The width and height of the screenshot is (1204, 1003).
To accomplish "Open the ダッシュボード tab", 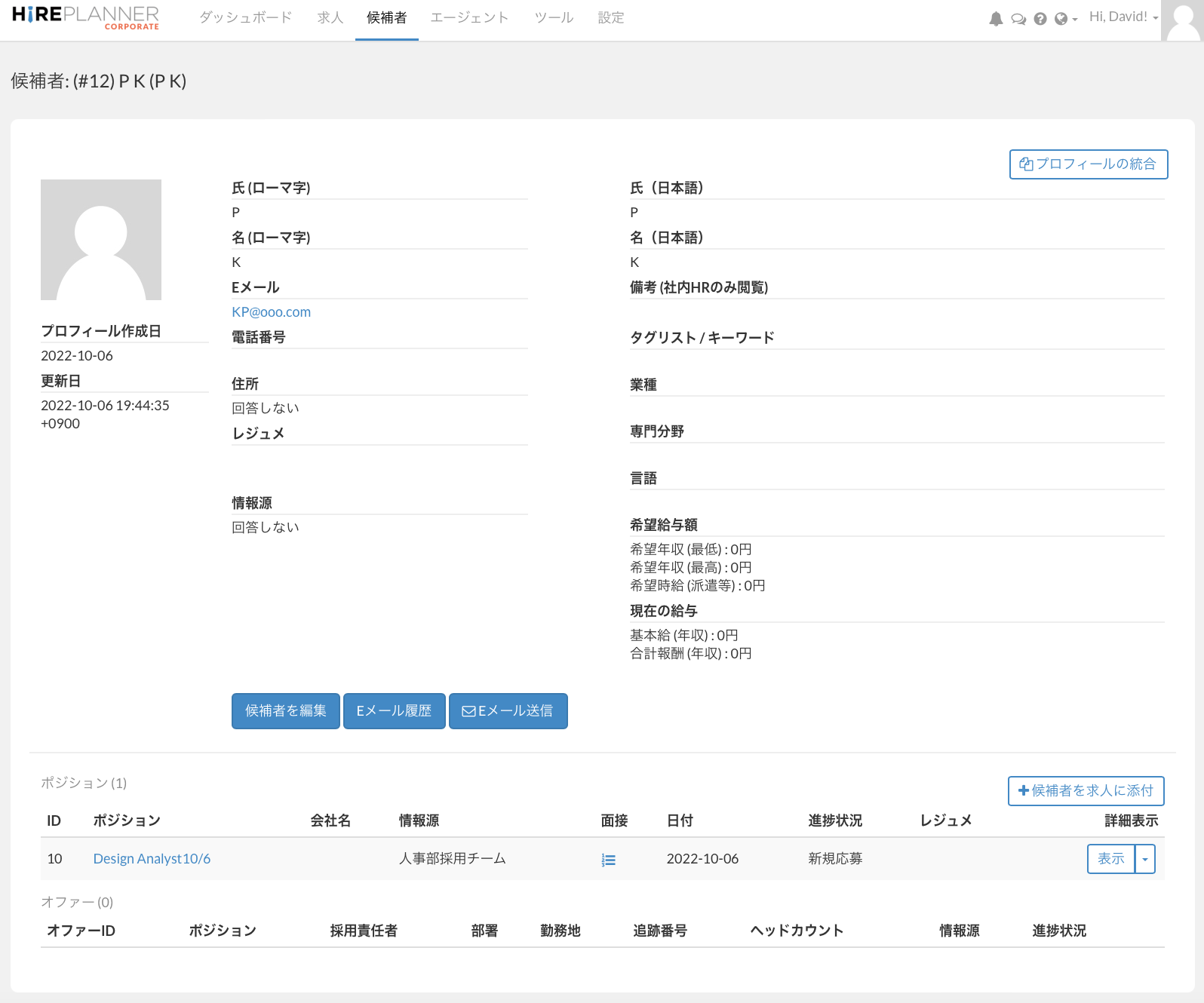I will pos(245,17).
